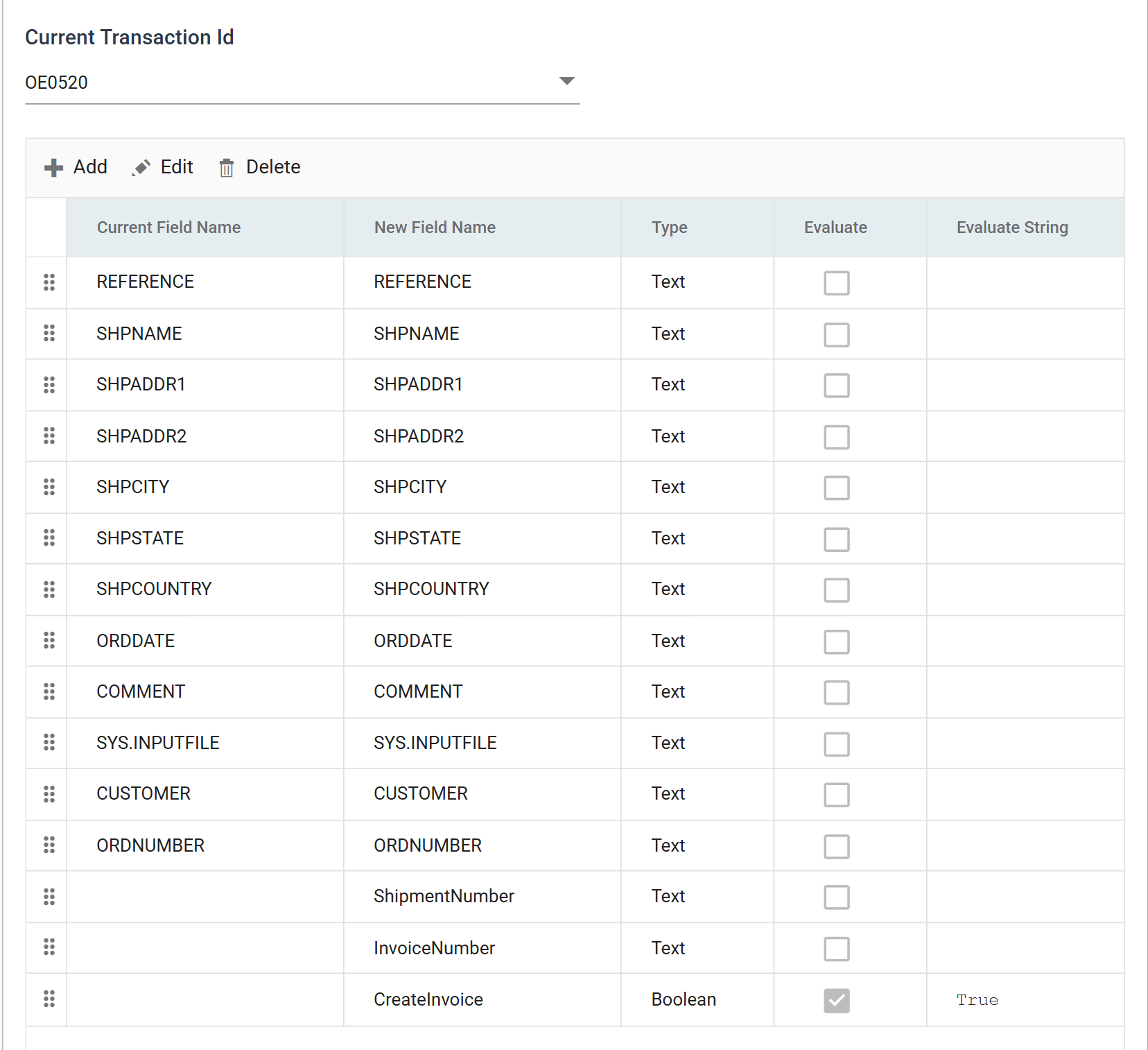Check Evaluate box for SHPSTATE
1148x1050 pixels.
coord(837,539)
